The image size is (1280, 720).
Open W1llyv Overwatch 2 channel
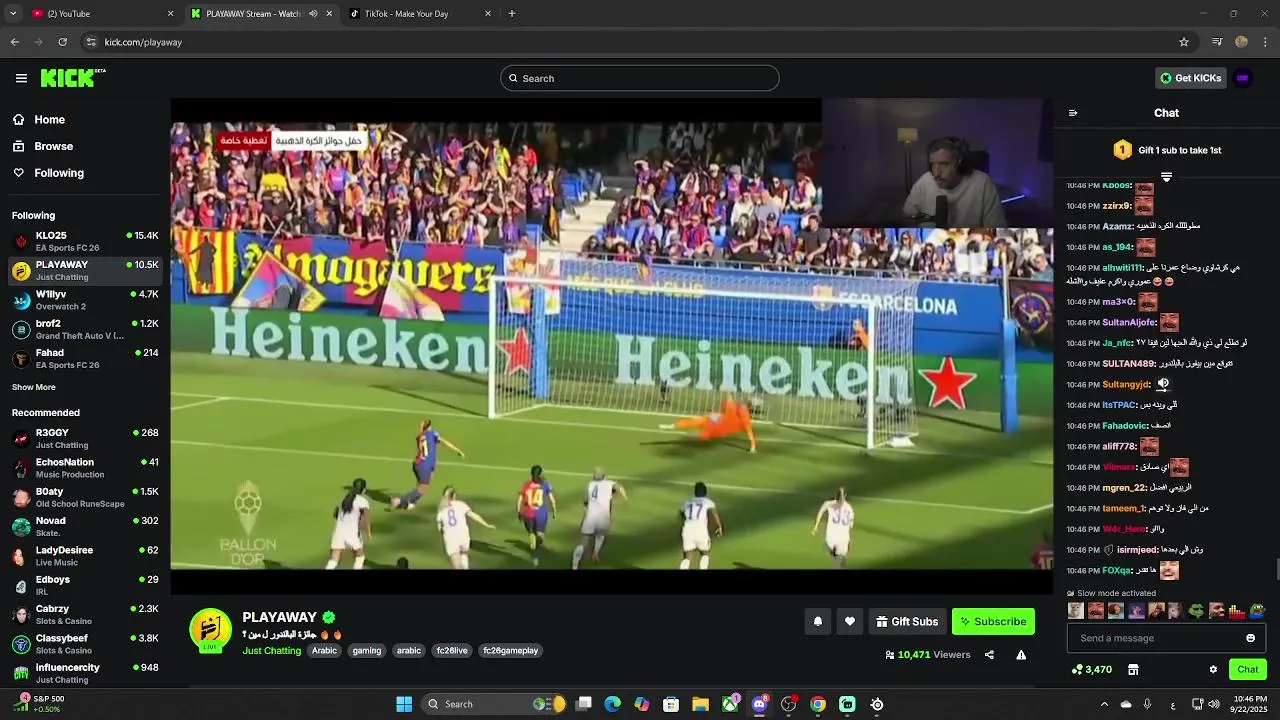[85, 300]
